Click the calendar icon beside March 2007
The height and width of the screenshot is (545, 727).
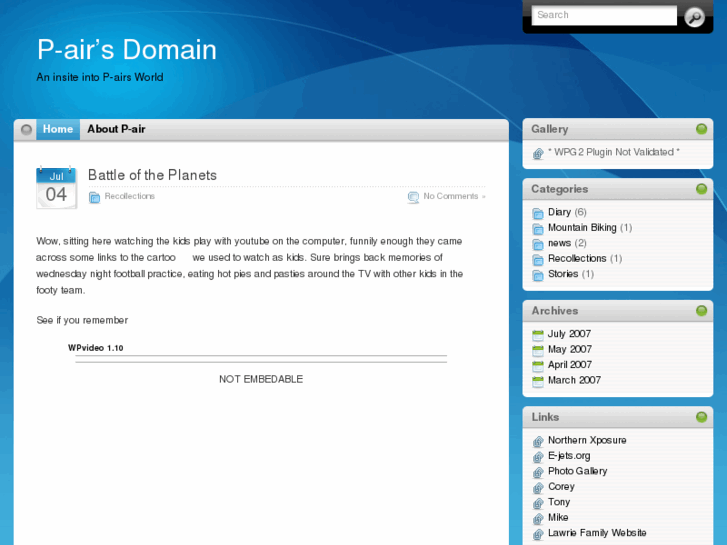tap(538, 382)
